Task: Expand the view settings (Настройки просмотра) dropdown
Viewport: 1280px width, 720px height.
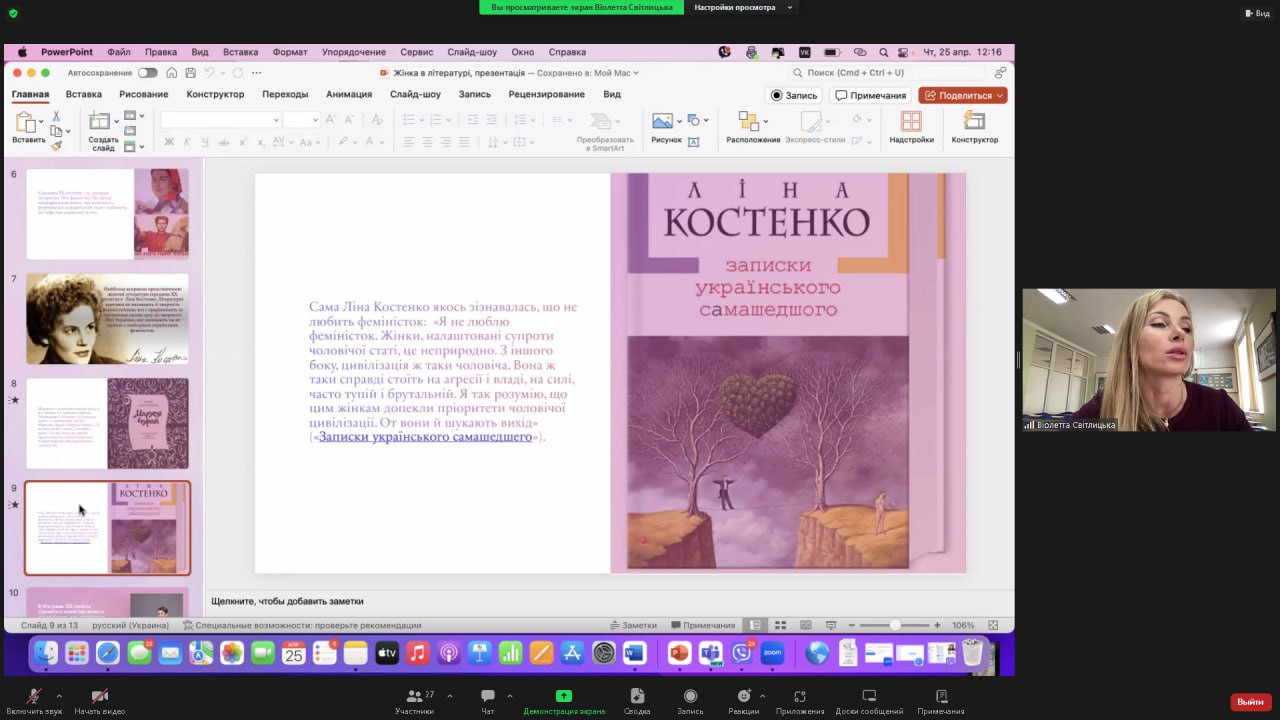Action: click(742, 7)
